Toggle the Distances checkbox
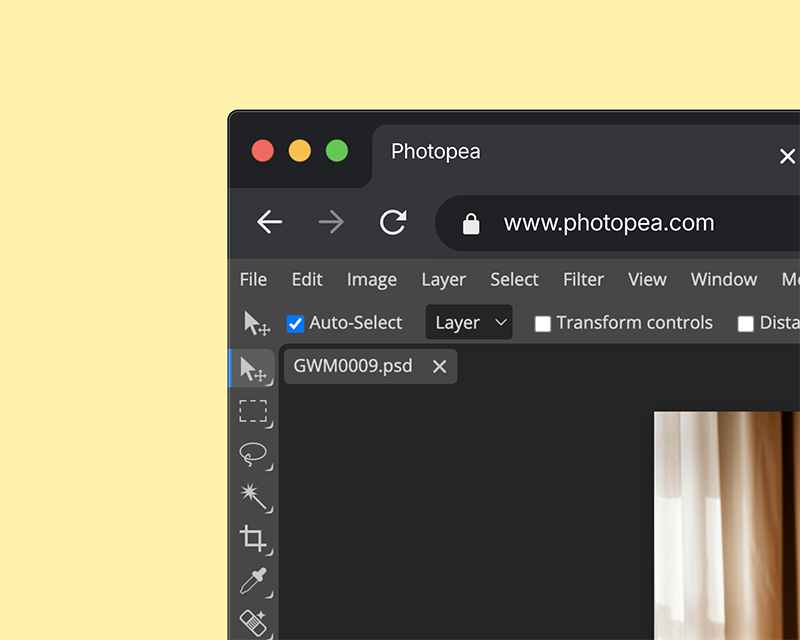Image resolution: width=800 pixels, height=640 pixels. click(745, 324)
